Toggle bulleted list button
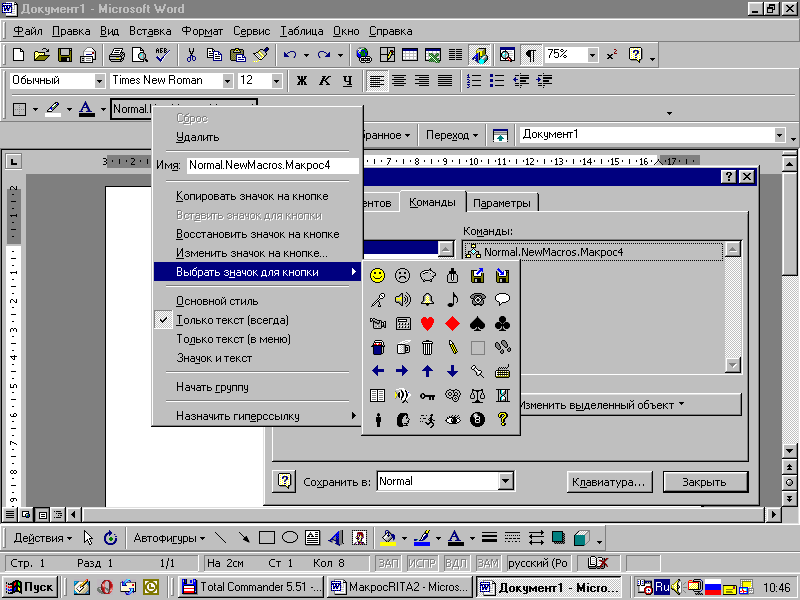 point(496,81)
